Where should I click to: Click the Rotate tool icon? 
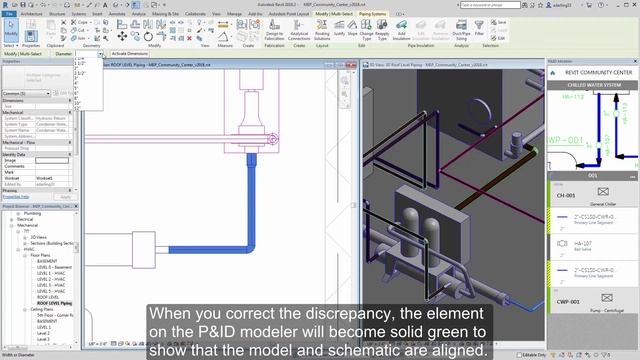[x=148, y=37]
